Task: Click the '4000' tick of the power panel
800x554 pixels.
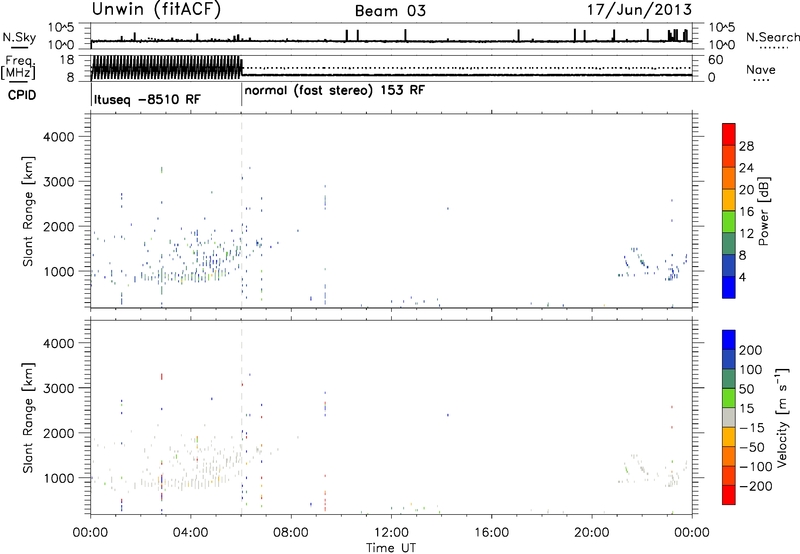Action: coord(59,137)
